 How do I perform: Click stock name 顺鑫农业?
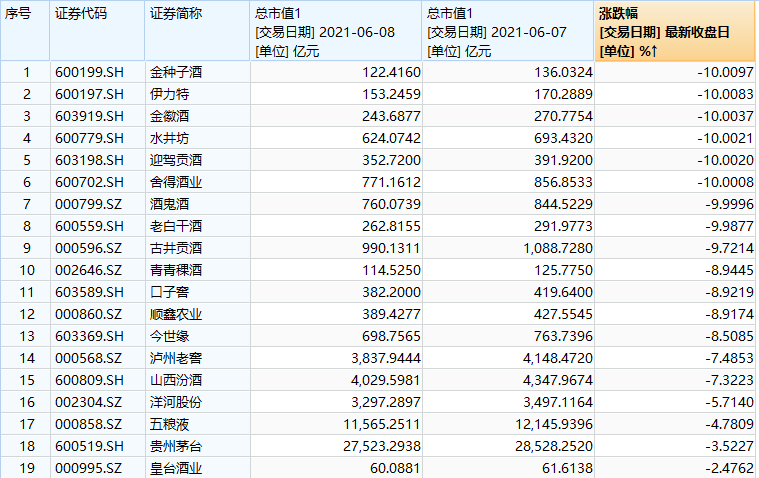coord(176,314)
